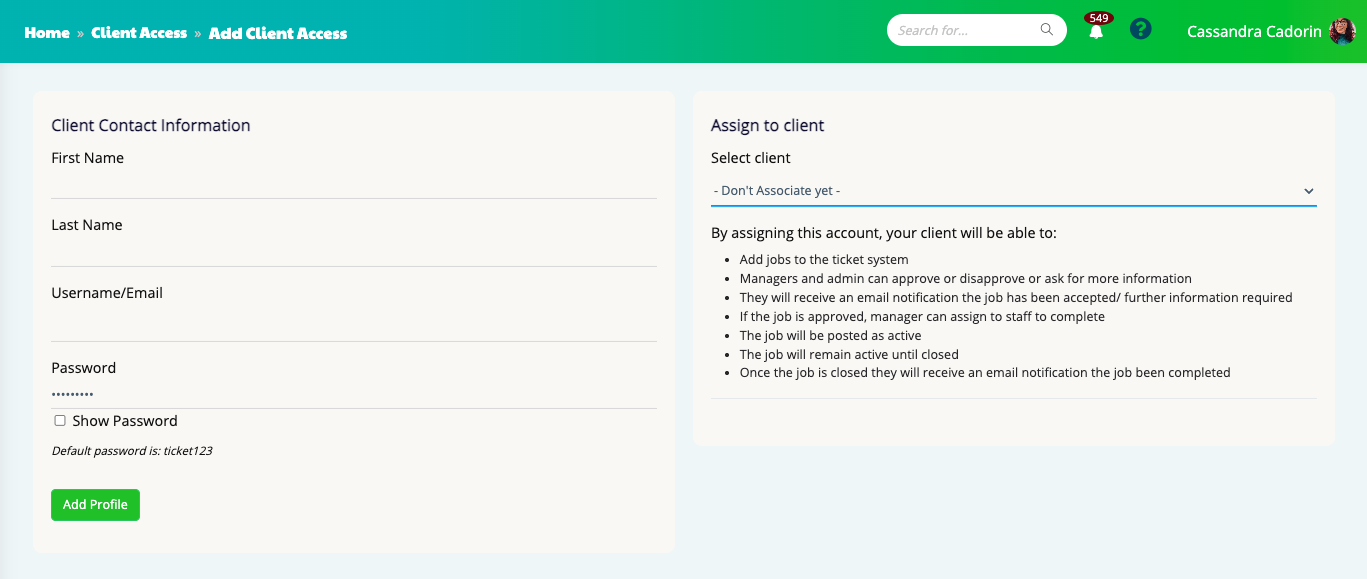Click the search magnifier icon
The width and height of the screenshot is (1367, 579).
coord(1047,30)
